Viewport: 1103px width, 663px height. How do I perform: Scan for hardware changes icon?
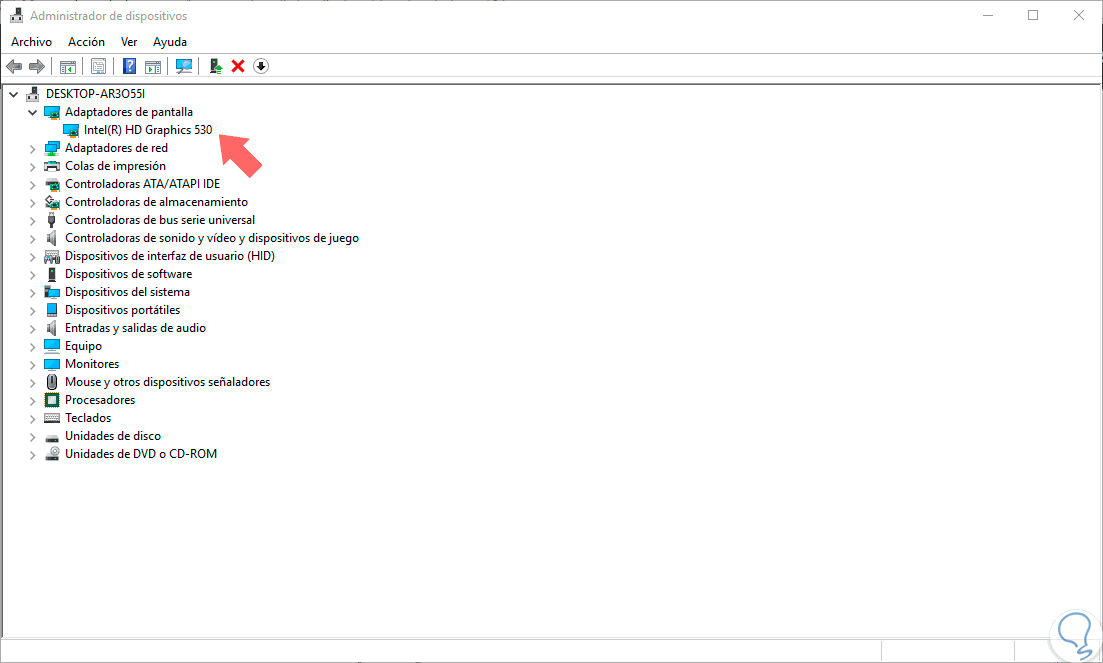click(x=184, y=66)
